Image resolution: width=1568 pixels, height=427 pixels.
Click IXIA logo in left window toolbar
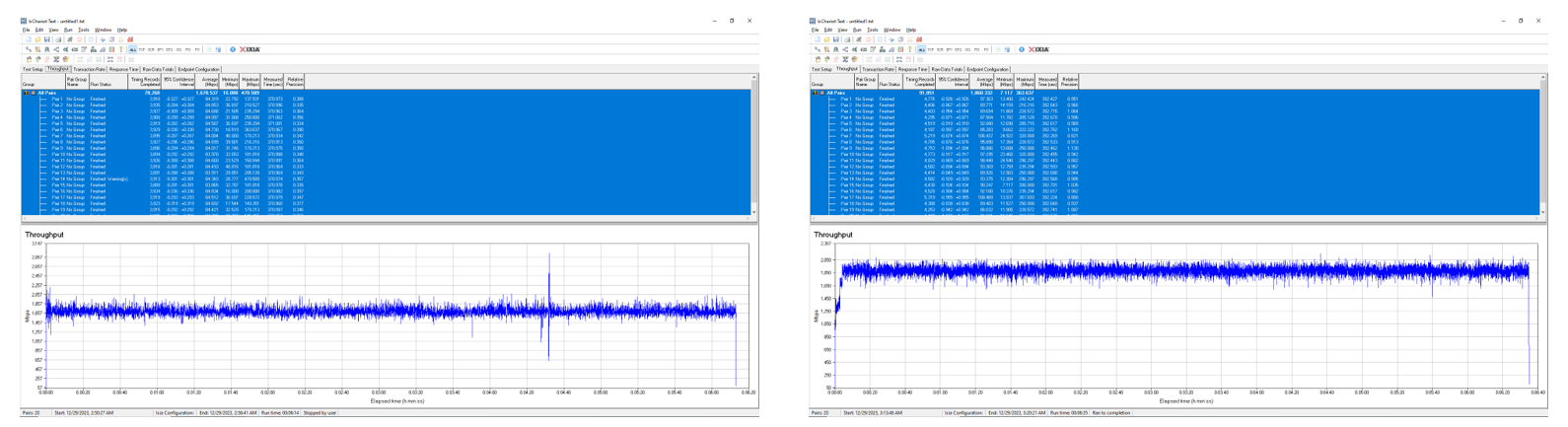click(249, 49)
